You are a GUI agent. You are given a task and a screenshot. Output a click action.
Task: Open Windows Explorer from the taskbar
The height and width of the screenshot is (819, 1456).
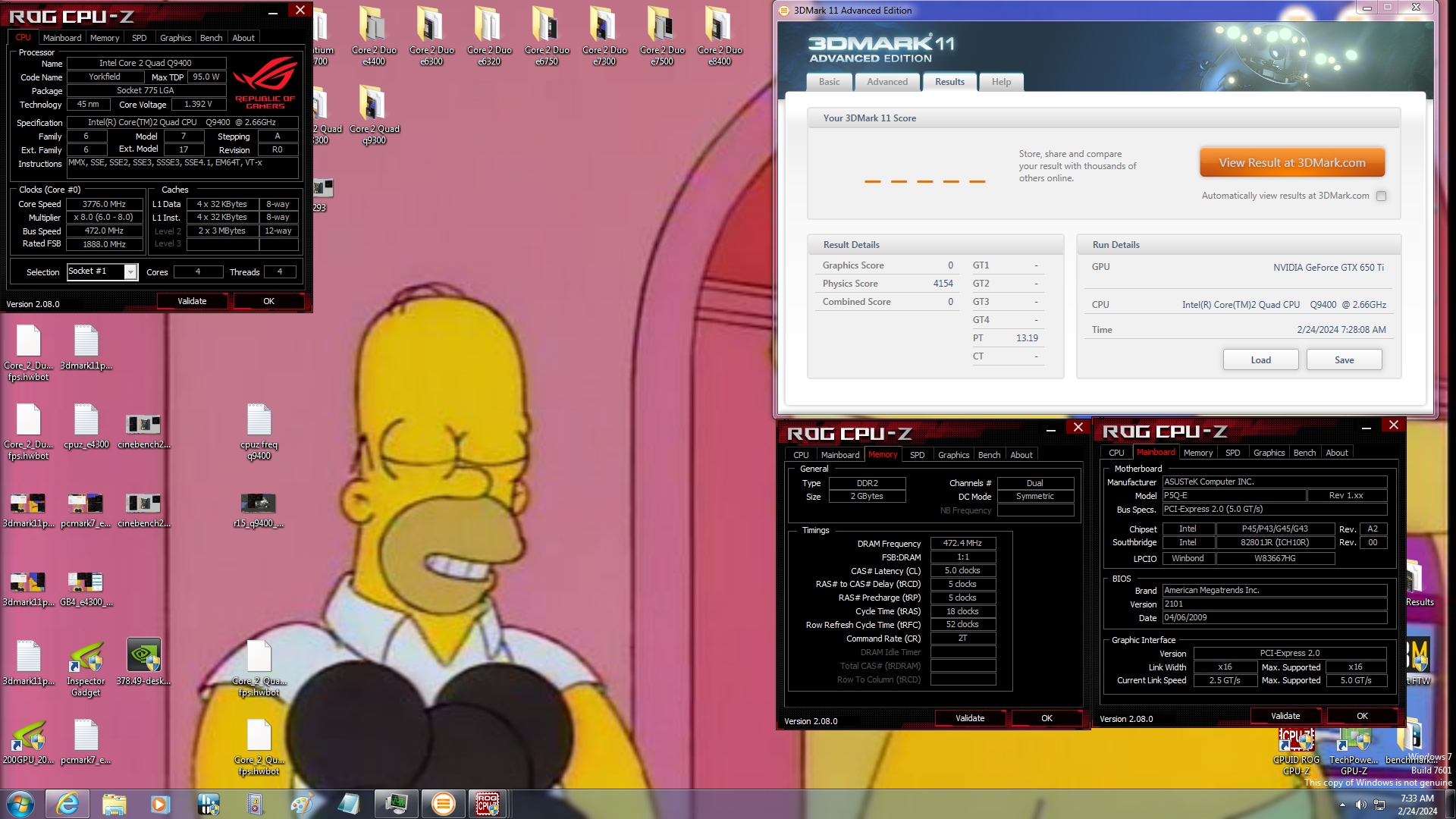(x=114, y=804)
